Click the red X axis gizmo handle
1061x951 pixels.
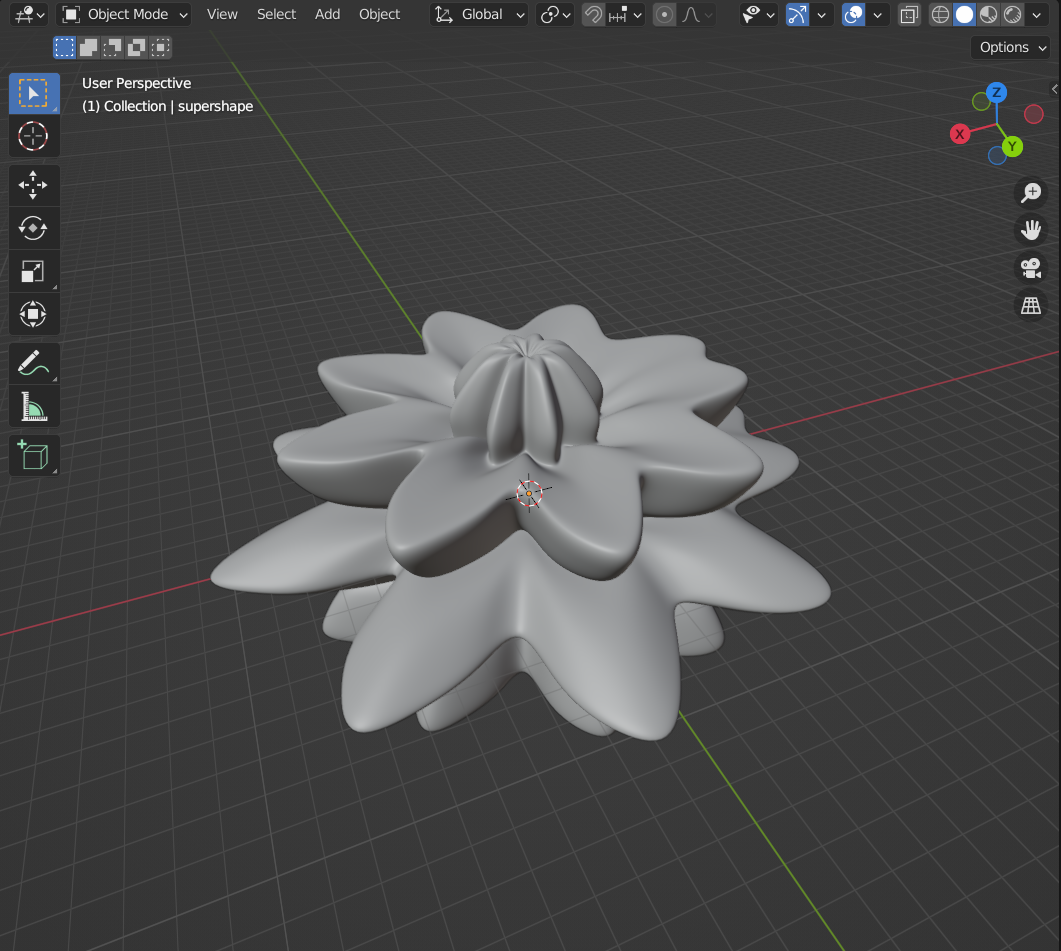pos(960,134)
